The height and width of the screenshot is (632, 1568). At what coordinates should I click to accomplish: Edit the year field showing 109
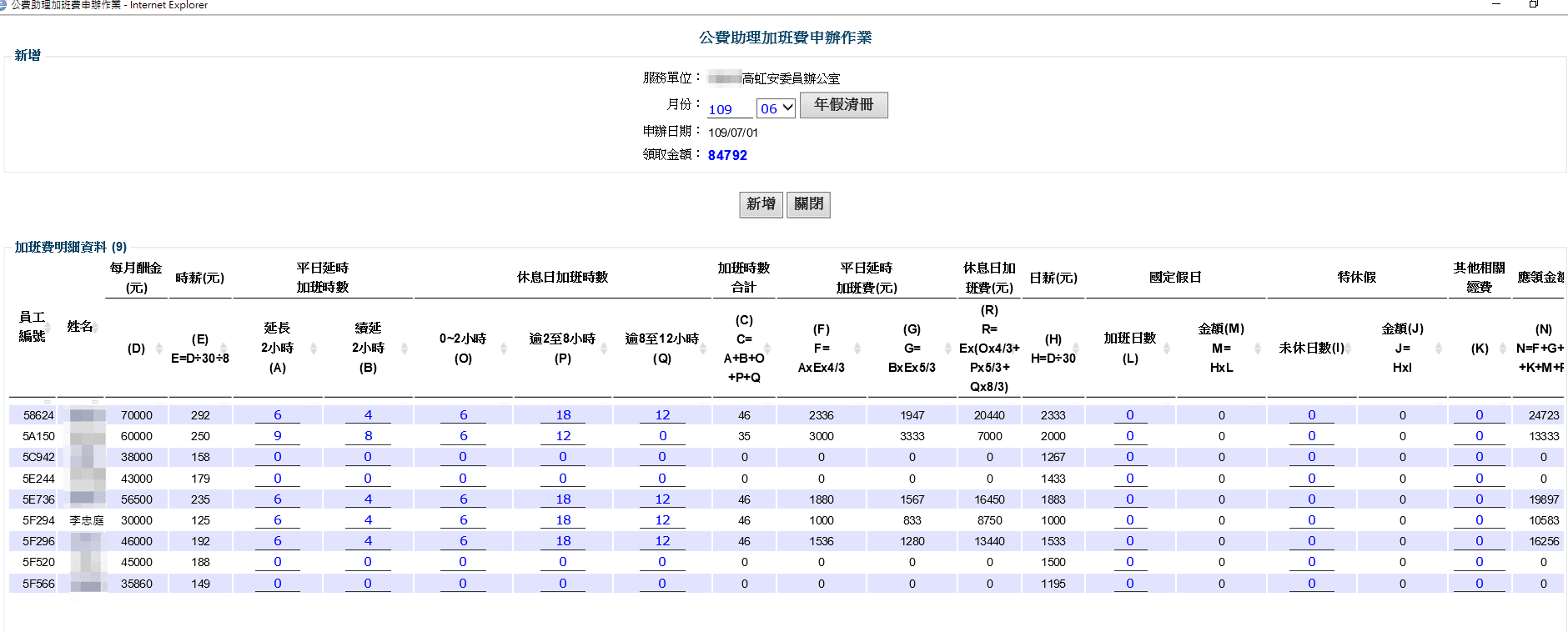pos(730,109)
